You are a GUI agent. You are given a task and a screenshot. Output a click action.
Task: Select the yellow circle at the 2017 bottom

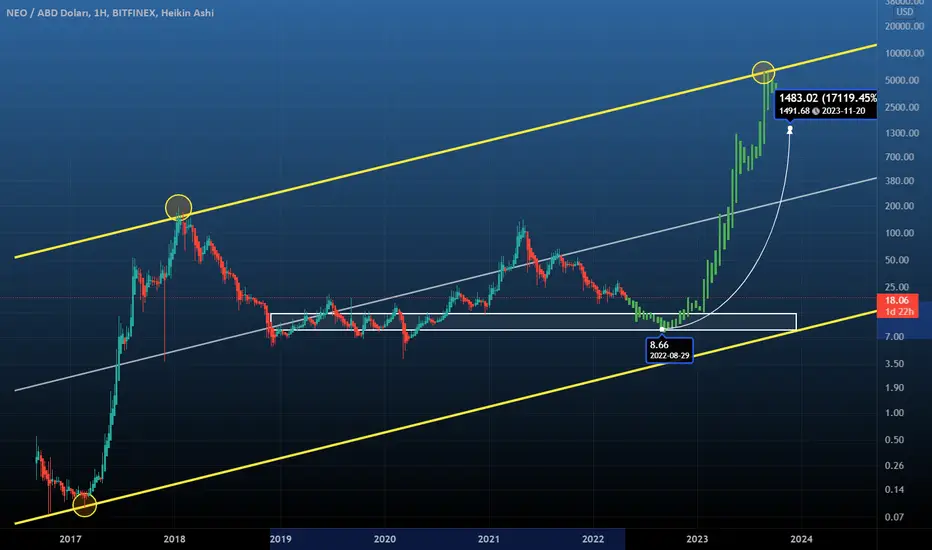pyautogui.click(x=84, y=505)
